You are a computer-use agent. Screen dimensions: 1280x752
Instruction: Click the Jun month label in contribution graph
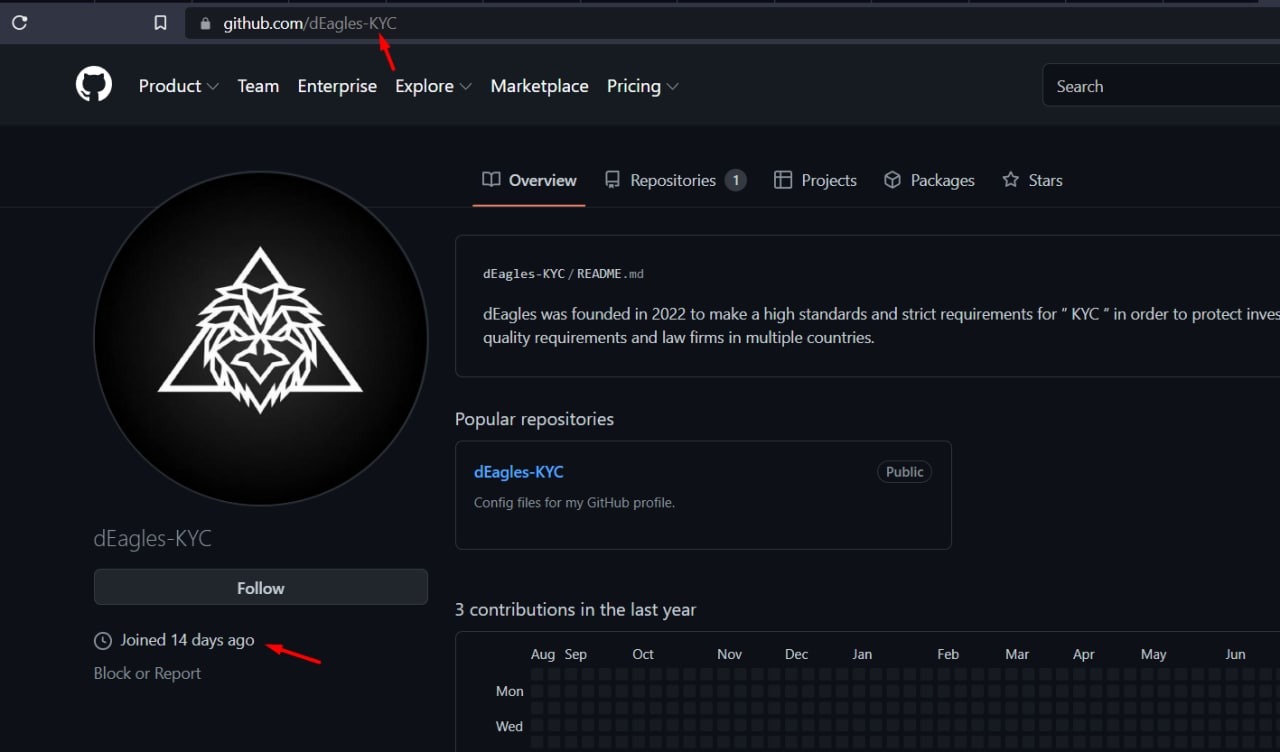1236,654
